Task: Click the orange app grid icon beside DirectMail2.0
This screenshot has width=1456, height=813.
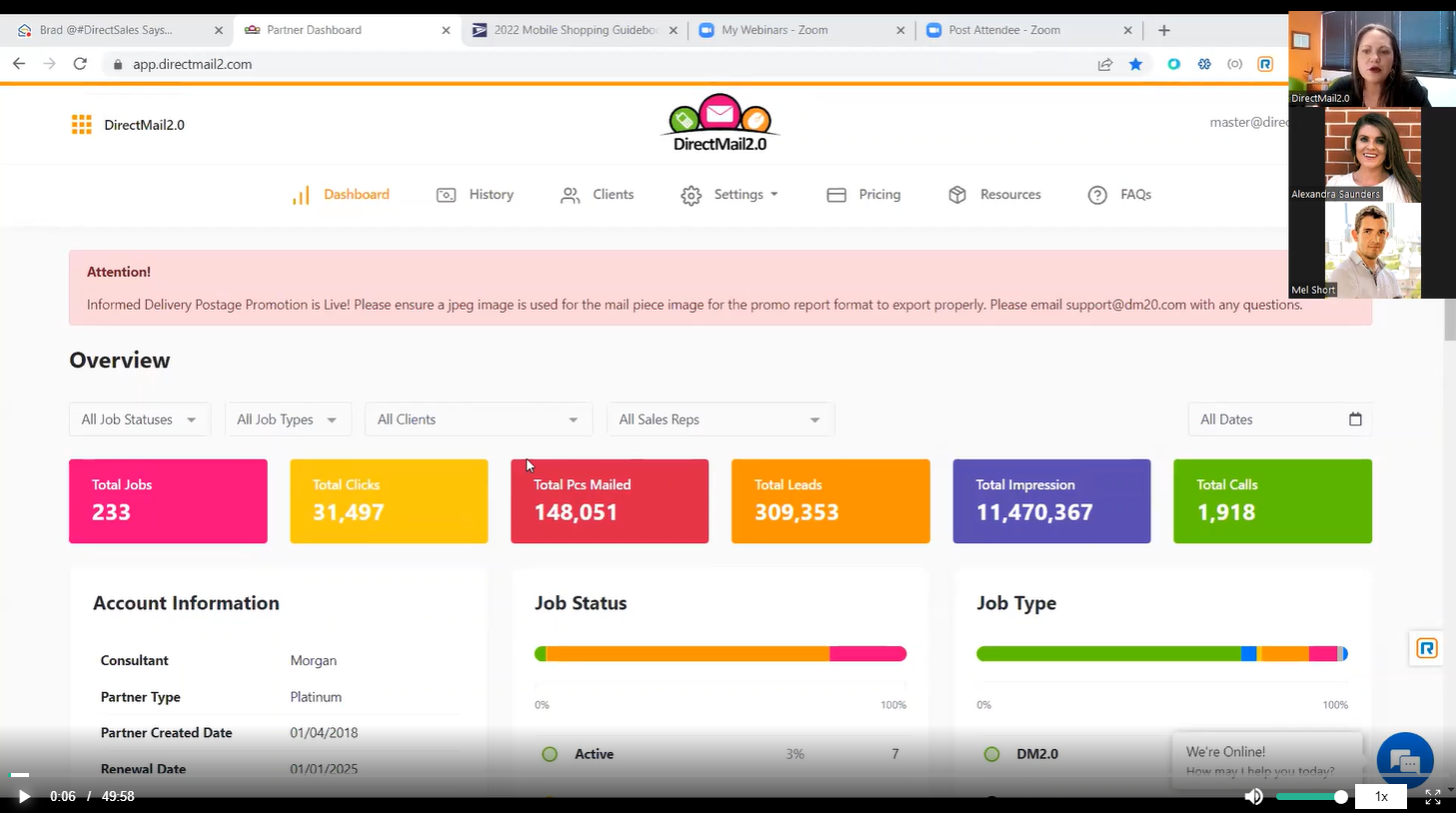Action: pyautogui.click(x=82, y=125)
